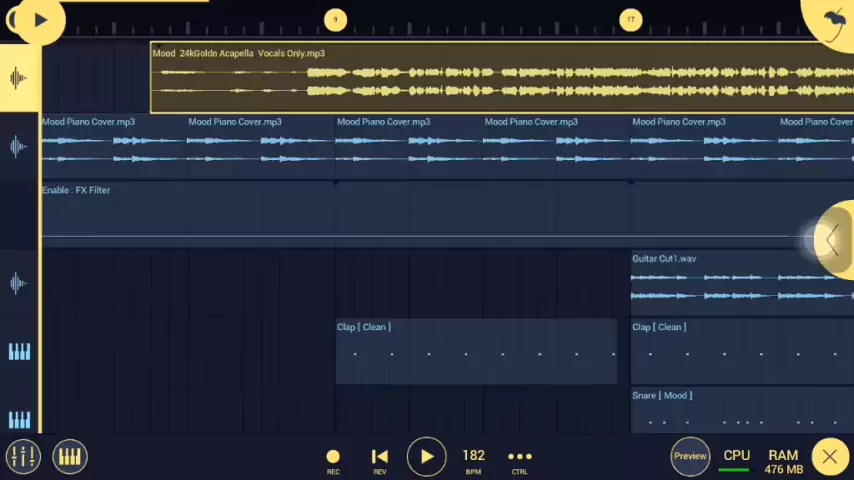Open tempo settings showing 182 BPM
854x480 pixels.
pos(473,458)
